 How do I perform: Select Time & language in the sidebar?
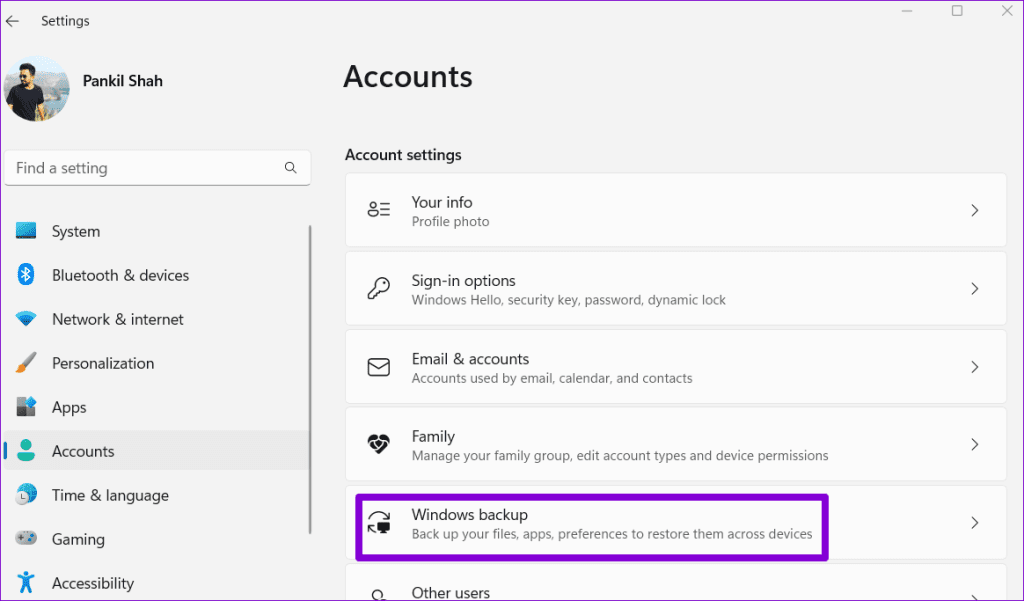click(x=110, y=495)
